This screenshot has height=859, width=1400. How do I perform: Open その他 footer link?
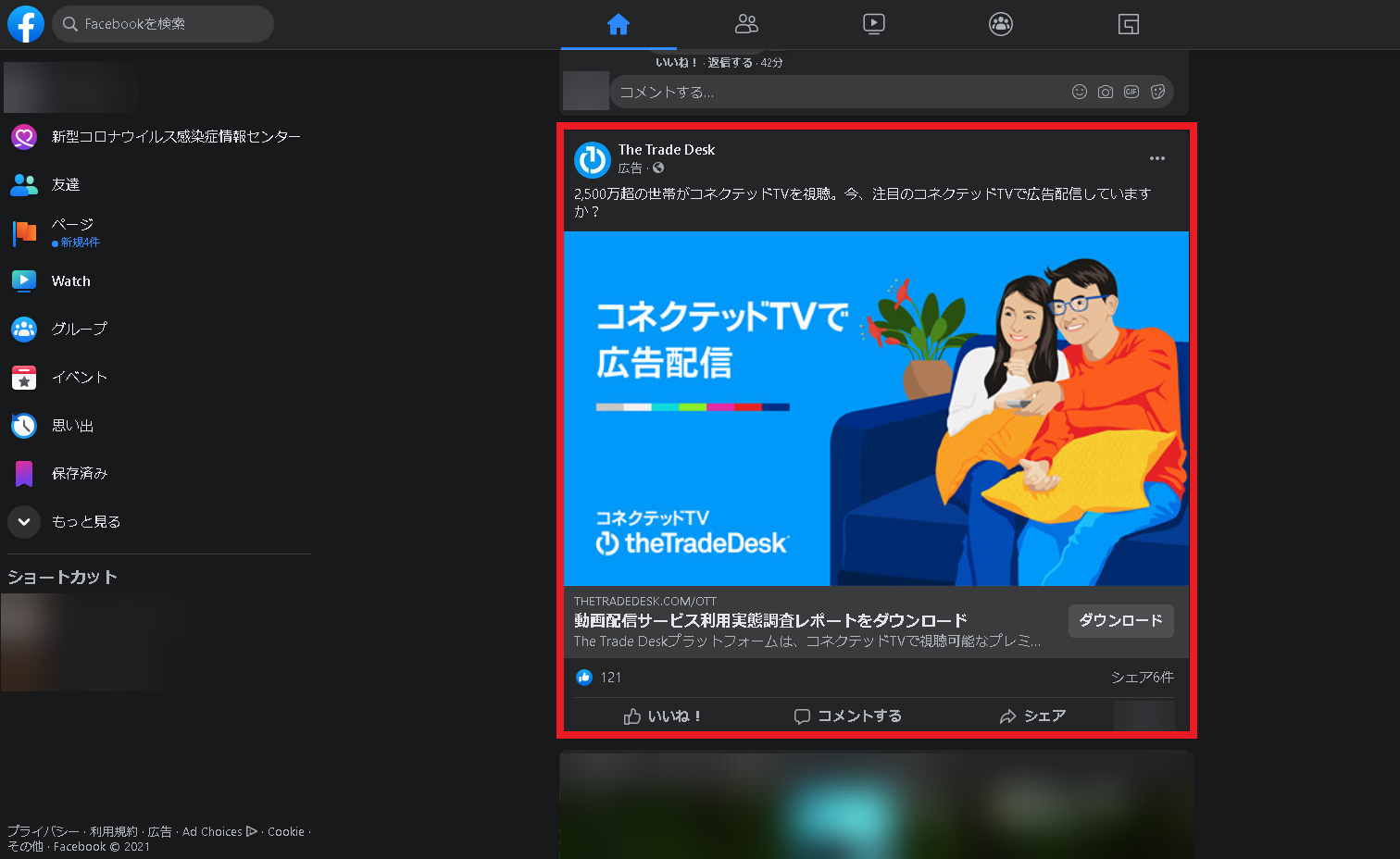(x=25, y=847)
